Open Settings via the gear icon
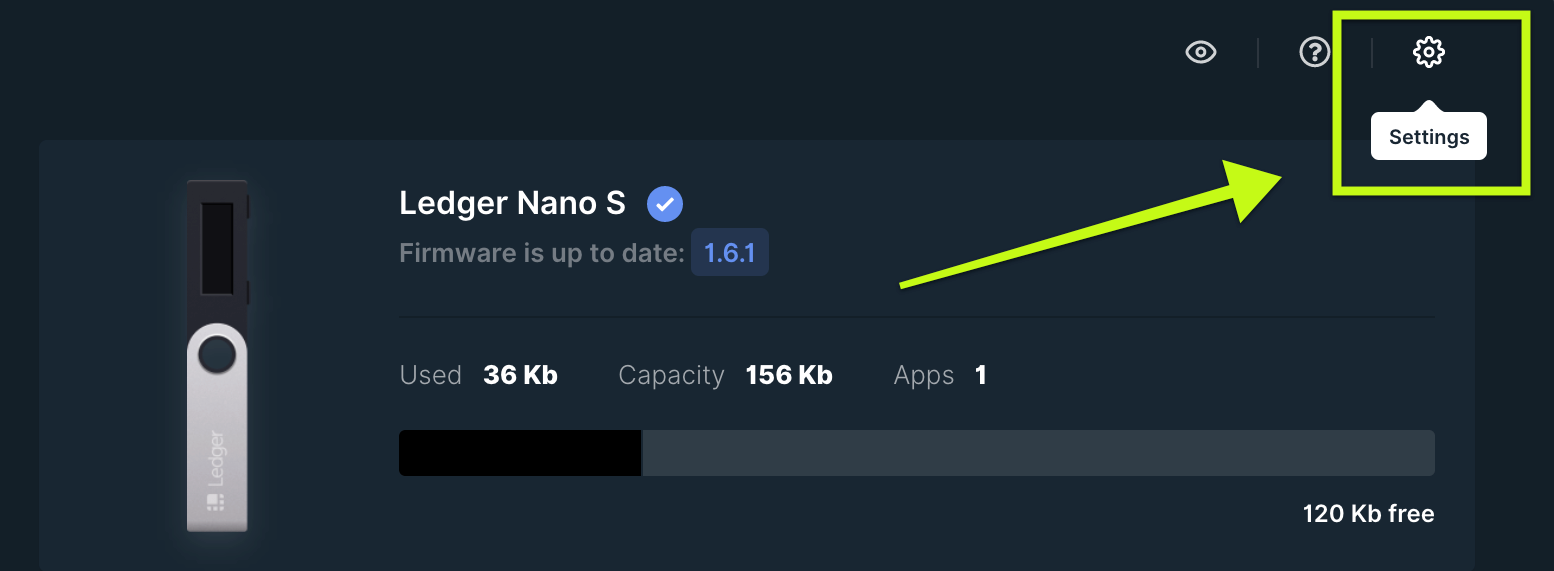 (x=1428, y=52)
